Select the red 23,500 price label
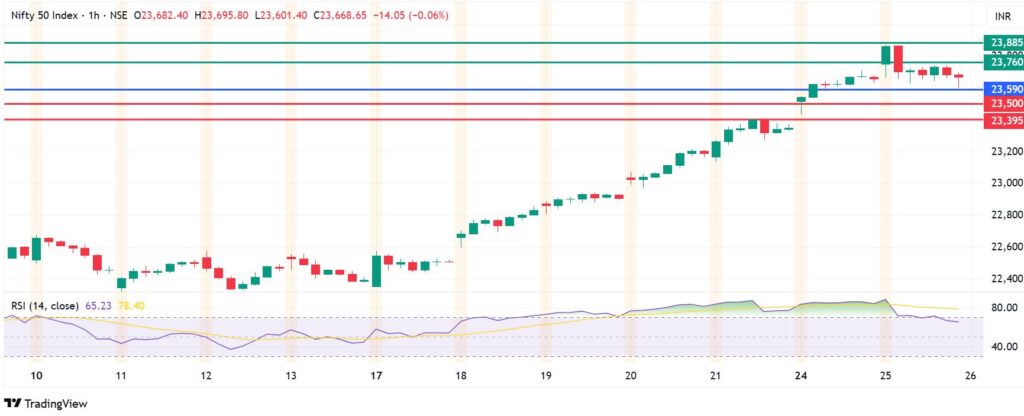Screen dimensions: 1024x416 pos(1003,104)
